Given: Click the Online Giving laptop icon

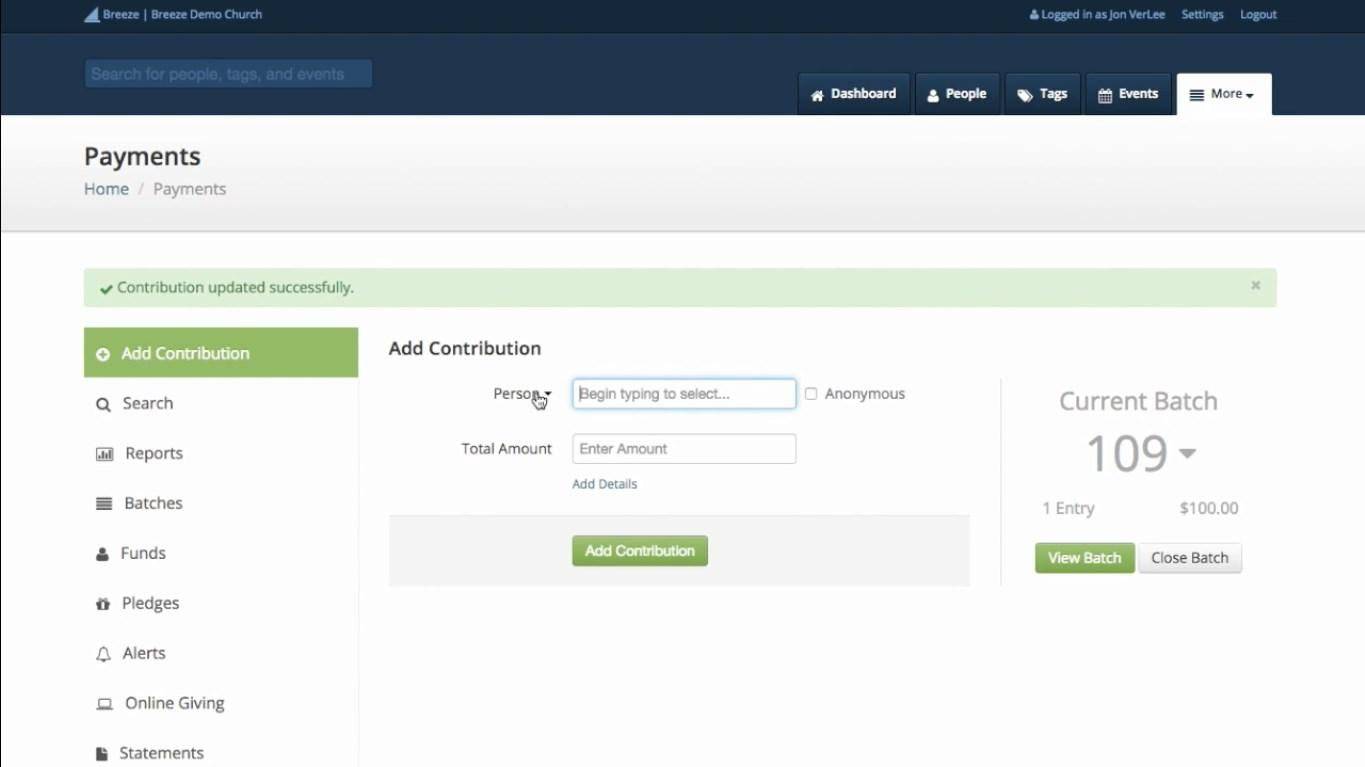Looking at the screenshot, I should click(104, 704).
